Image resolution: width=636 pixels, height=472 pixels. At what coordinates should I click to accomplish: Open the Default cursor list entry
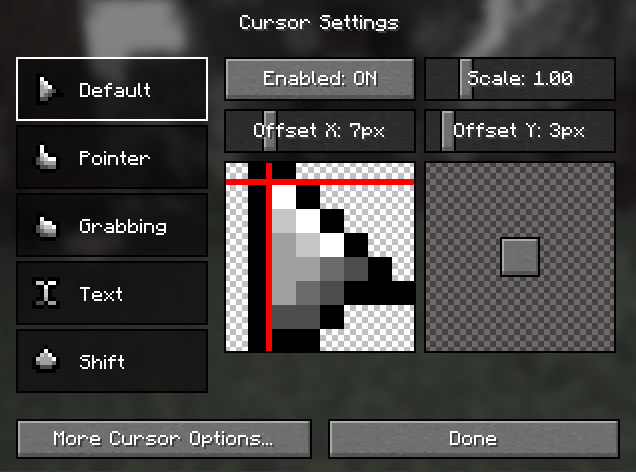112,89
